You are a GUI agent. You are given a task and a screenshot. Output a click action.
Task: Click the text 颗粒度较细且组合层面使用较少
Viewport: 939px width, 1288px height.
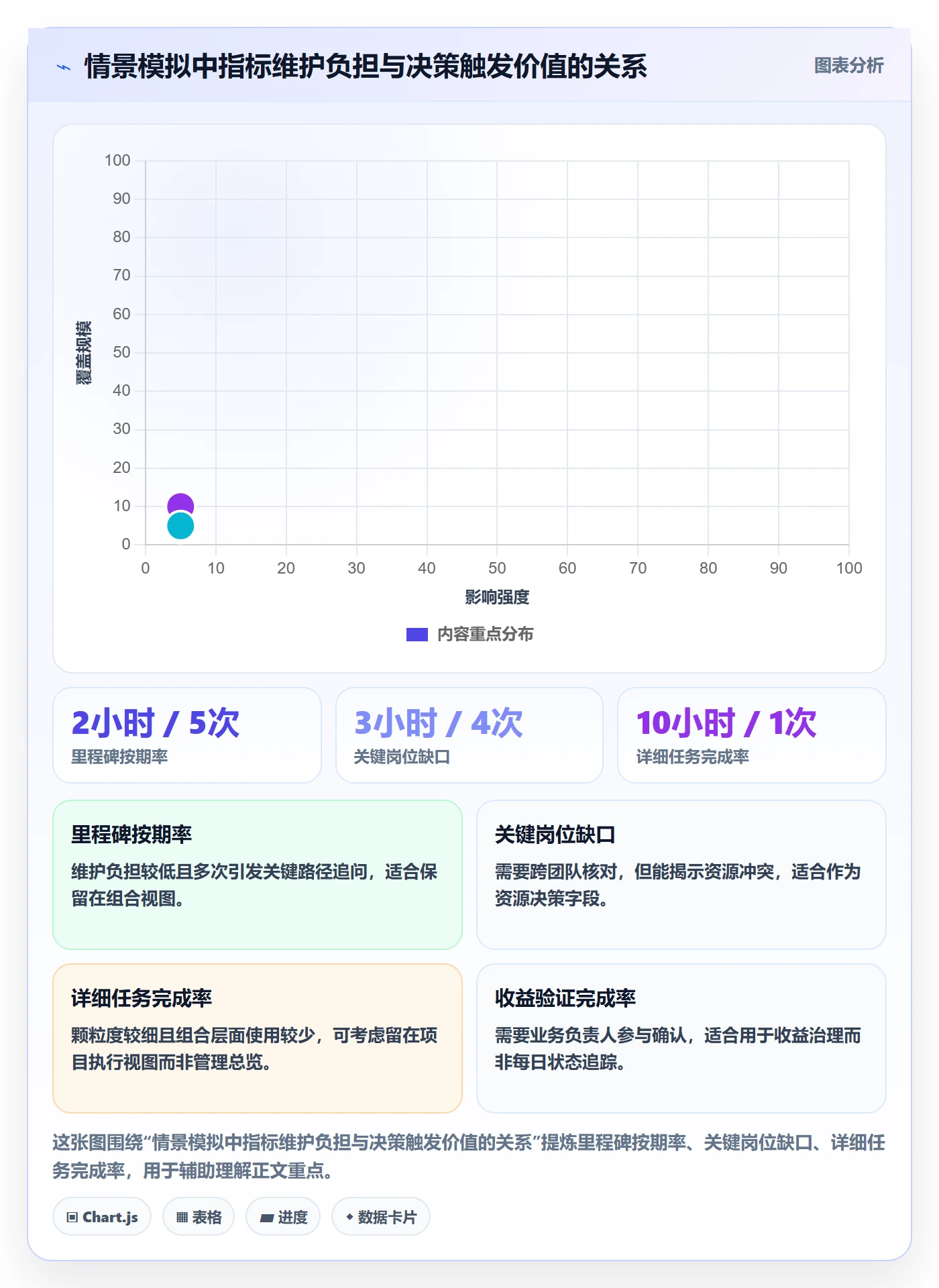pyautogui.click(x=193, y=1035)
